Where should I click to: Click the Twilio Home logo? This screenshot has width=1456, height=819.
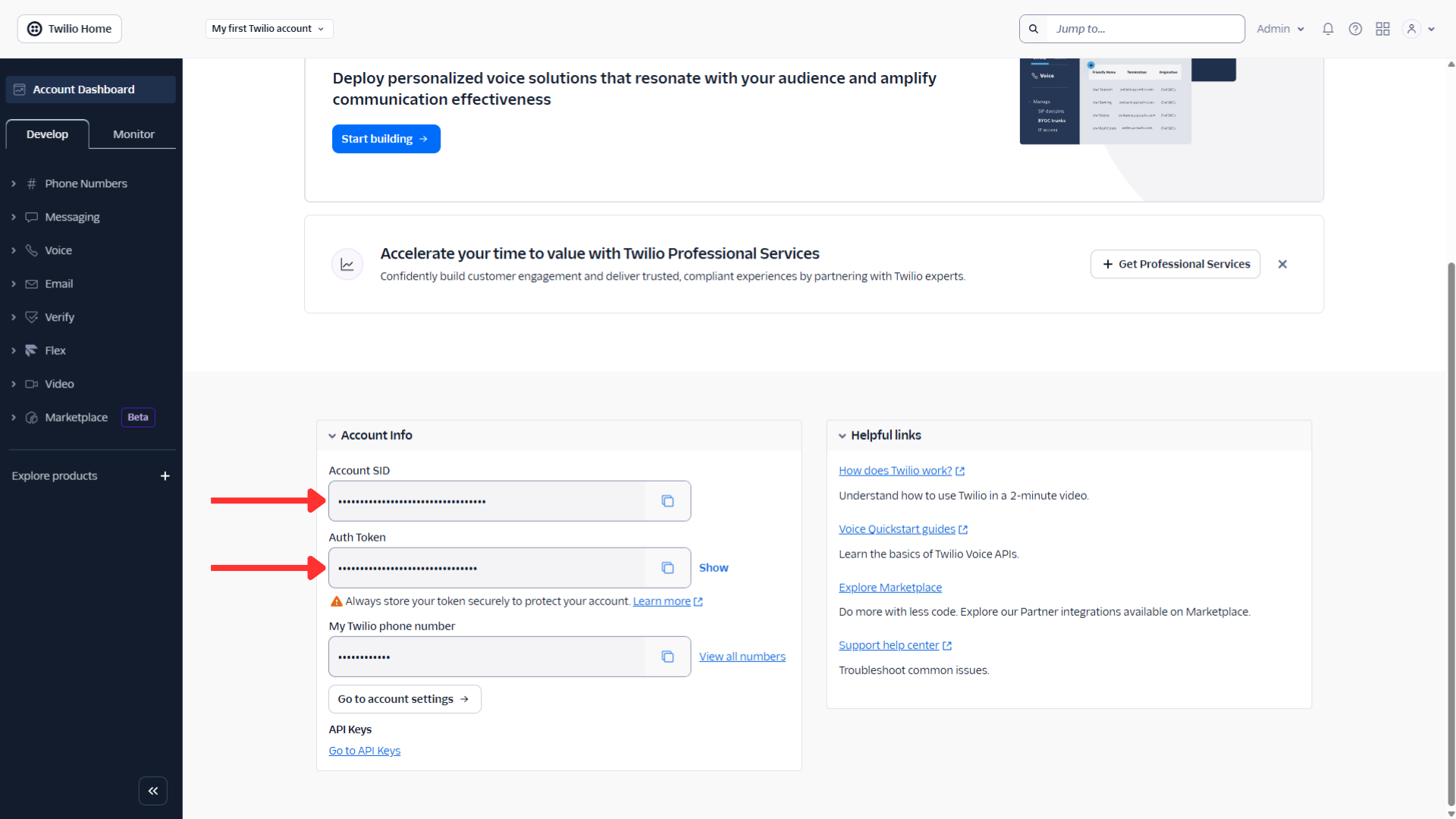tap(68, 28)
